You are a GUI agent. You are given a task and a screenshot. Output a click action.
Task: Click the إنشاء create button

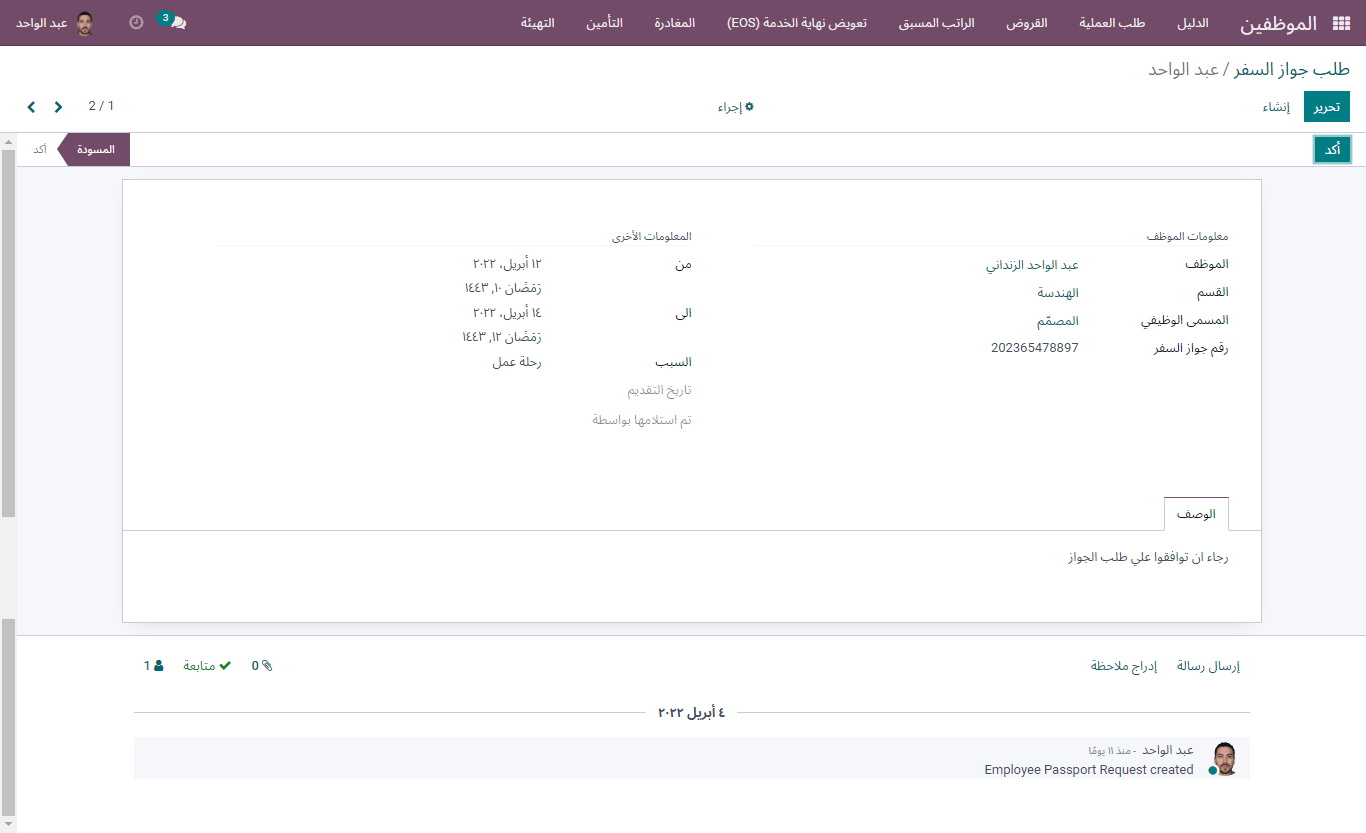(1275, 107)
